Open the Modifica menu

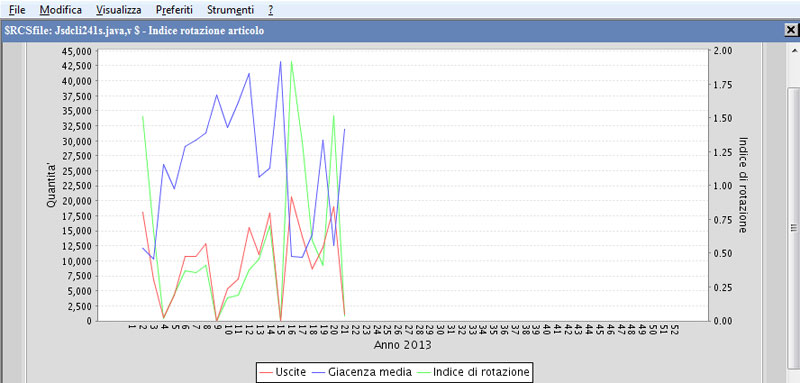[60, 9]
